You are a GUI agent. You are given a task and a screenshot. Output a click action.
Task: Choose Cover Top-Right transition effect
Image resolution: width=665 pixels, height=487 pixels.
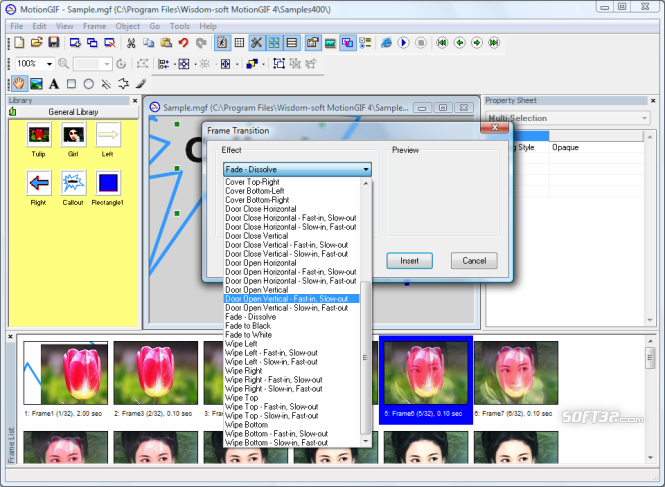click(x=292, y=182)
